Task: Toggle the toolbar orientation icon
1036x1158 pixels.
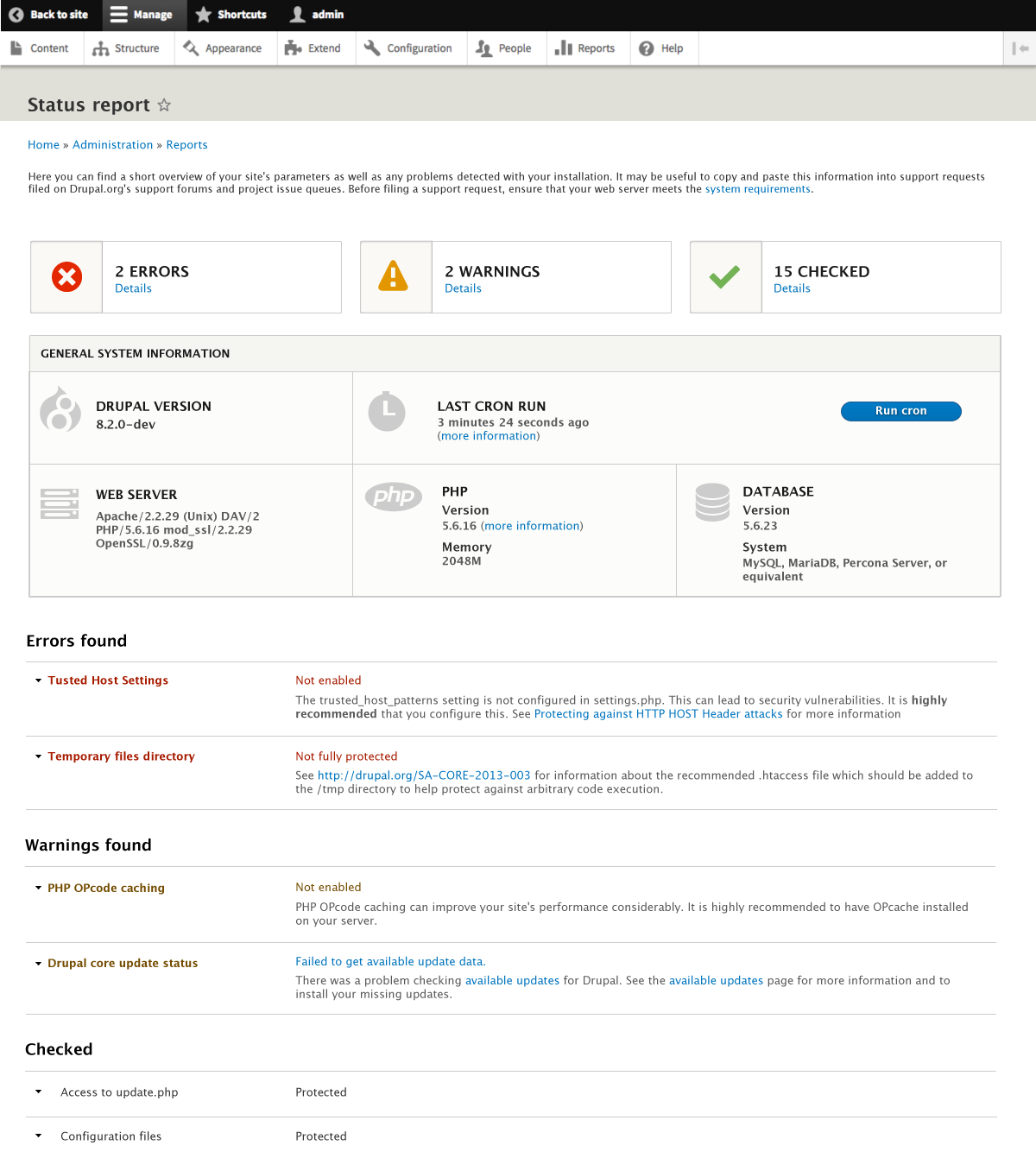Action: (1020, 48)
